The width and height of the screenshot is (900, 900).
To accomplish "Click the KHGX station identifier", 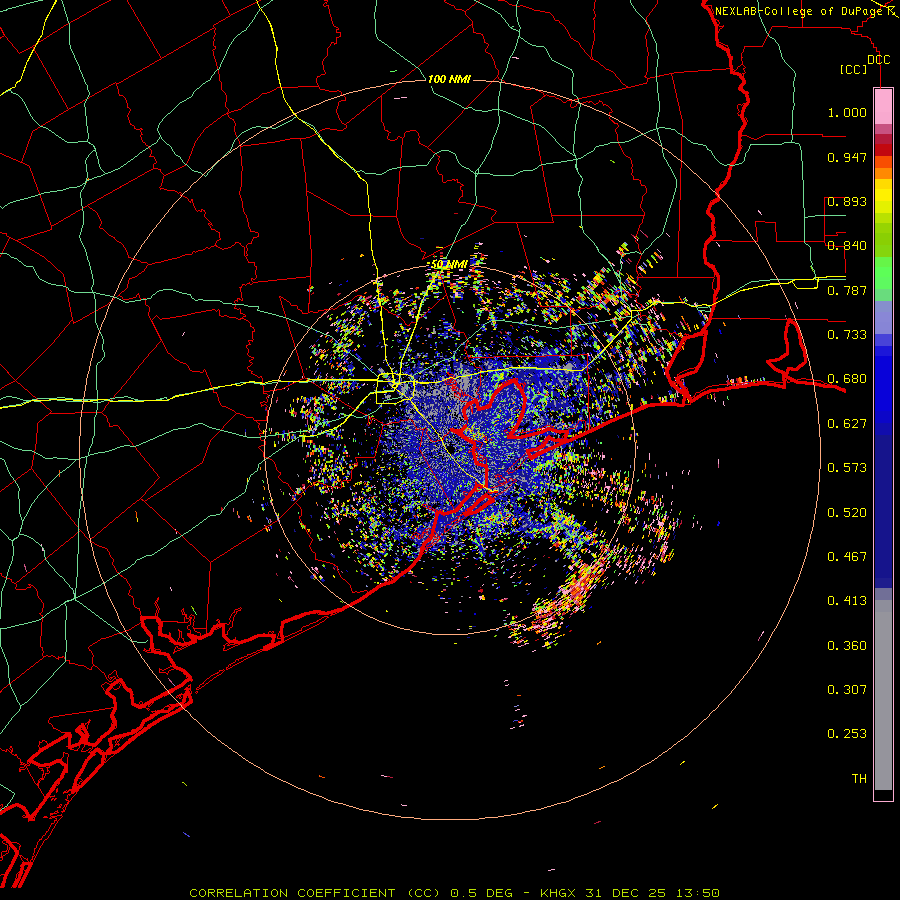I will point(557,893).
